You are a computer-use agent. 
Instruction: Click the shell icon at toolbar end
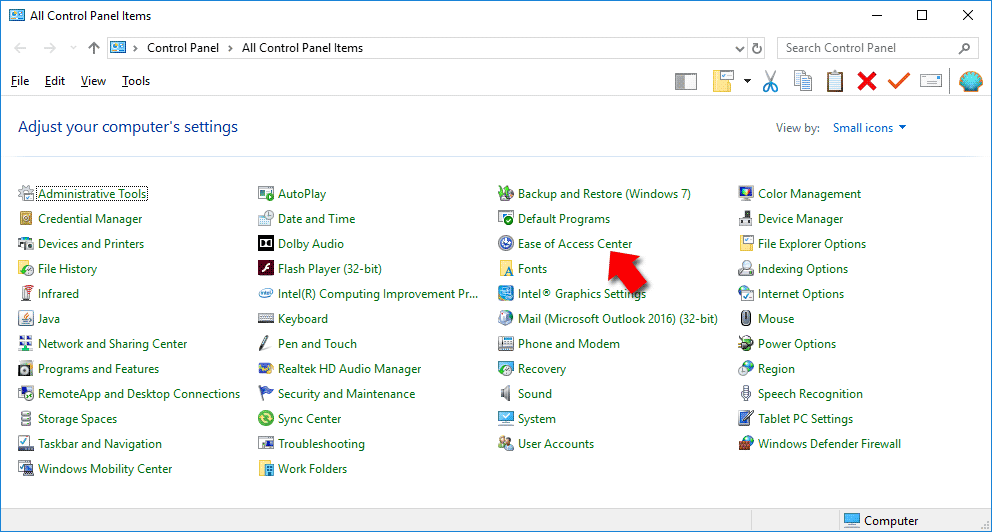click(x=970, y=81)
